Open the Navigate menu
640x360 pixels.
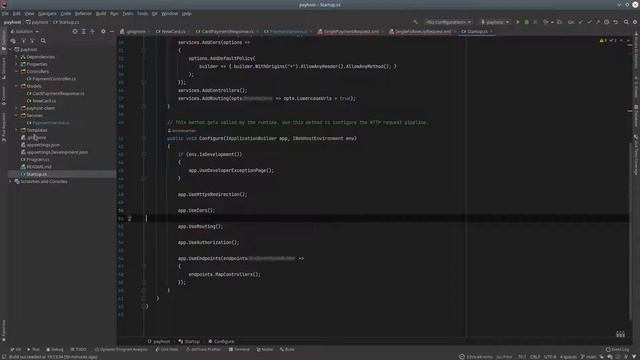[47, 13]
